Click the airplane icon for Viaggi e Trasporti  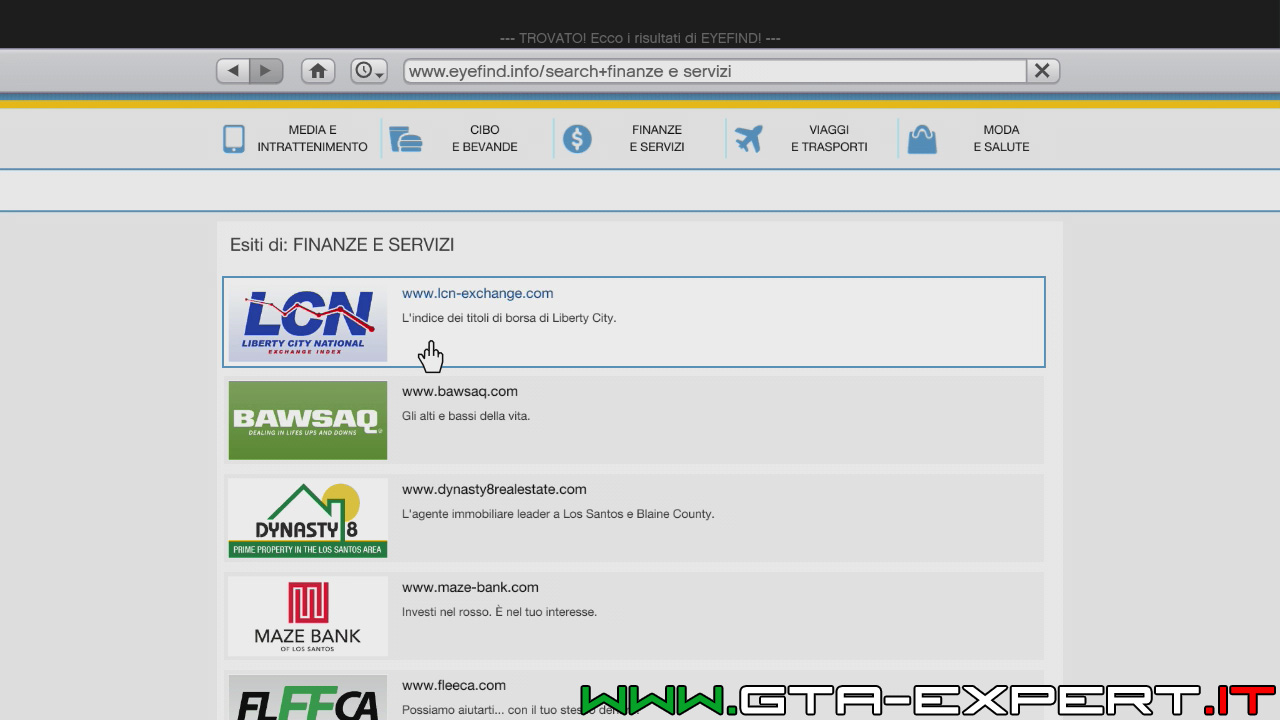click(748, 139)
